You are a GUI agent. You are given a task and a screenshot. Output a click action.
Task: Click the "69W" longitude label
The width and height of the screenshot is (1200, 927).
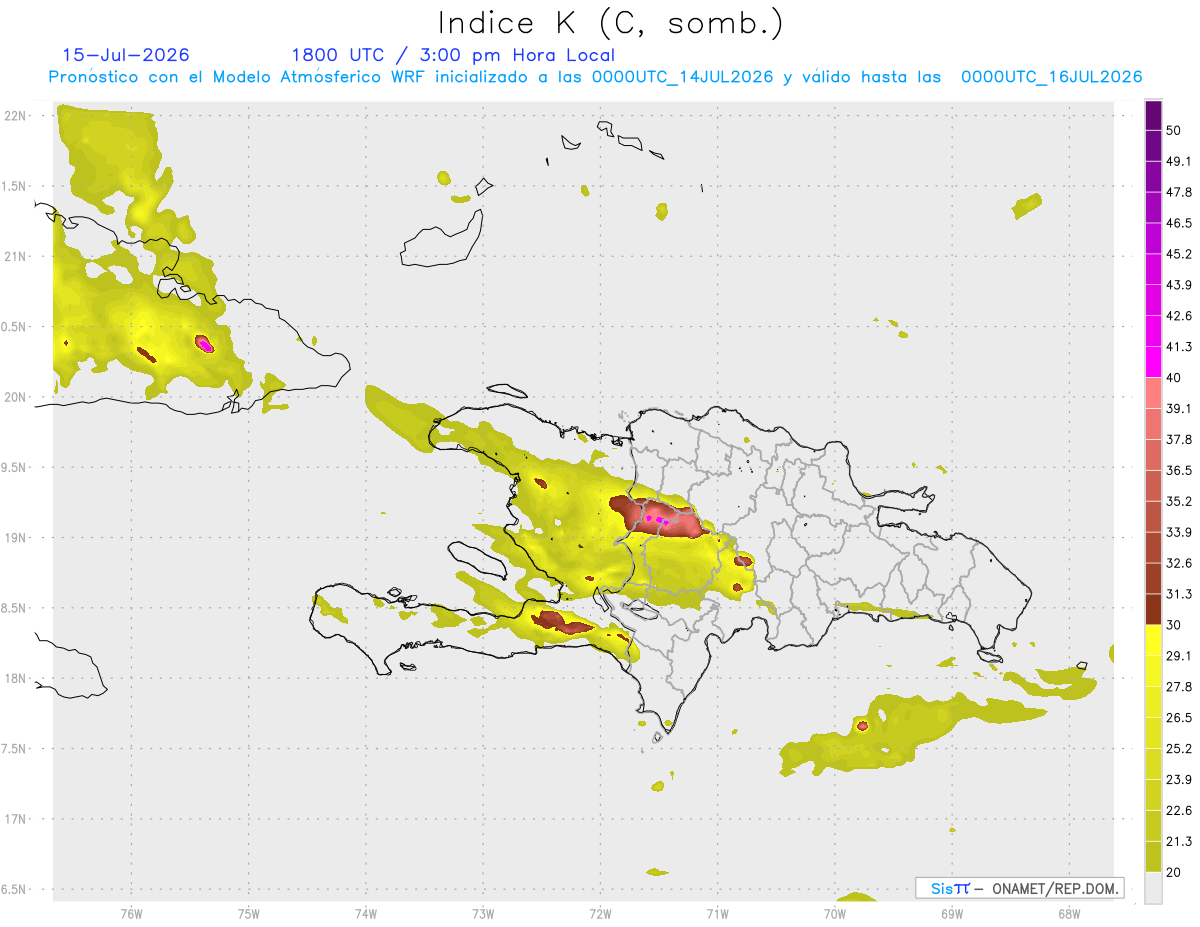951,913
